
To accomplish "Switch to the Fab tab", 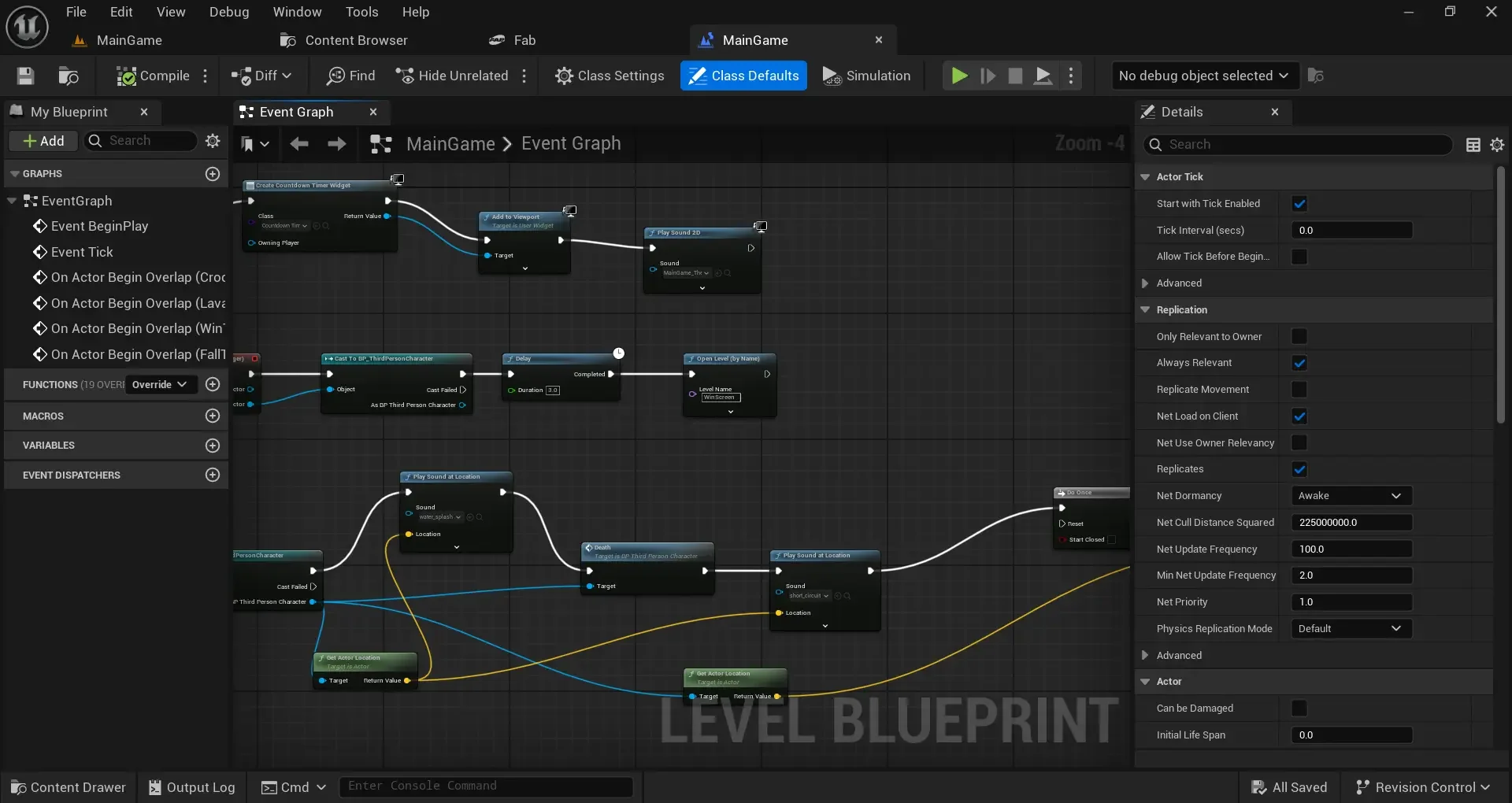I will [513, 40].
